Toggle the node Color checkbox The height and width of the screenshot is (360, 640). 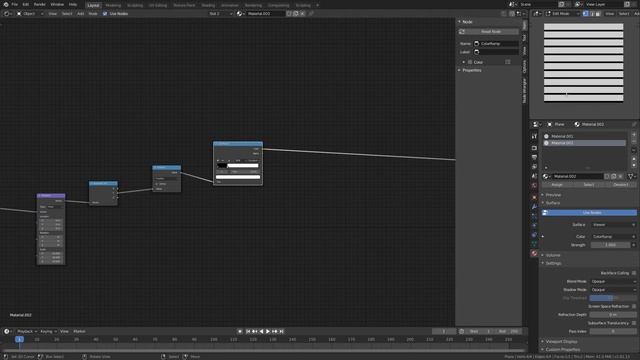470,62
